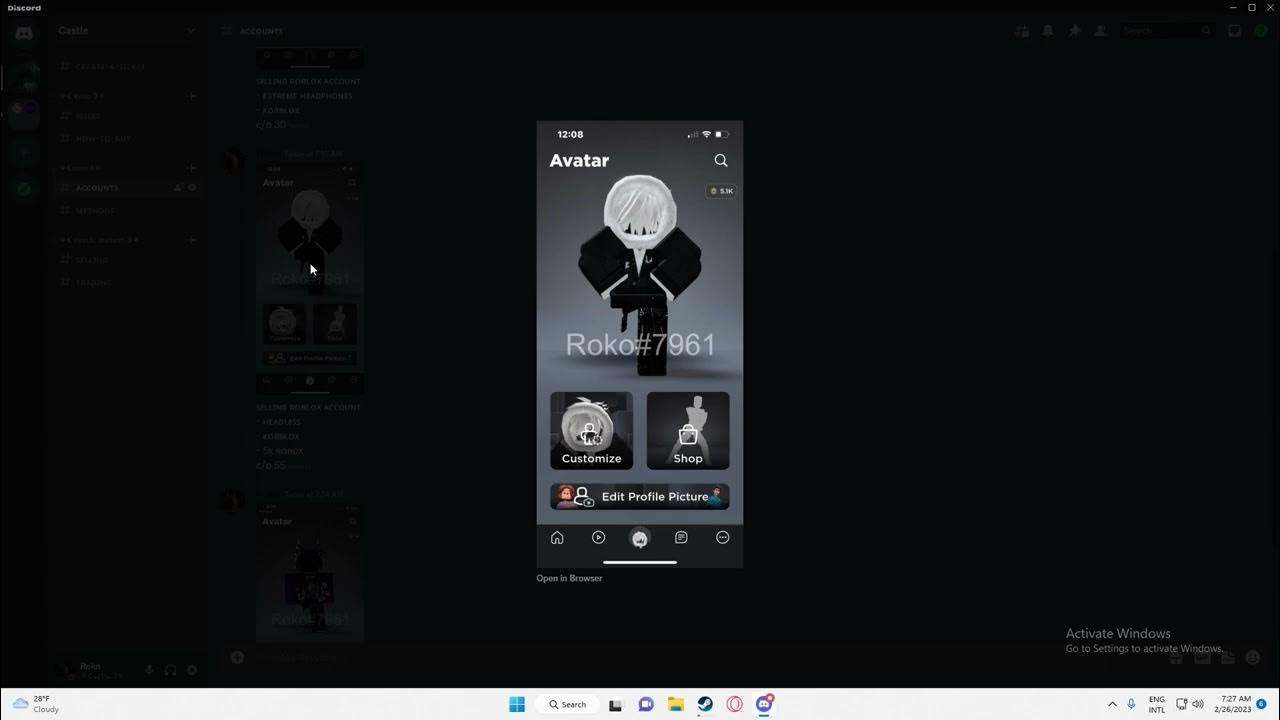Screen dimensions: 1280x720
Task: Click the plus attach button in message bar
Action: (237, 657)
